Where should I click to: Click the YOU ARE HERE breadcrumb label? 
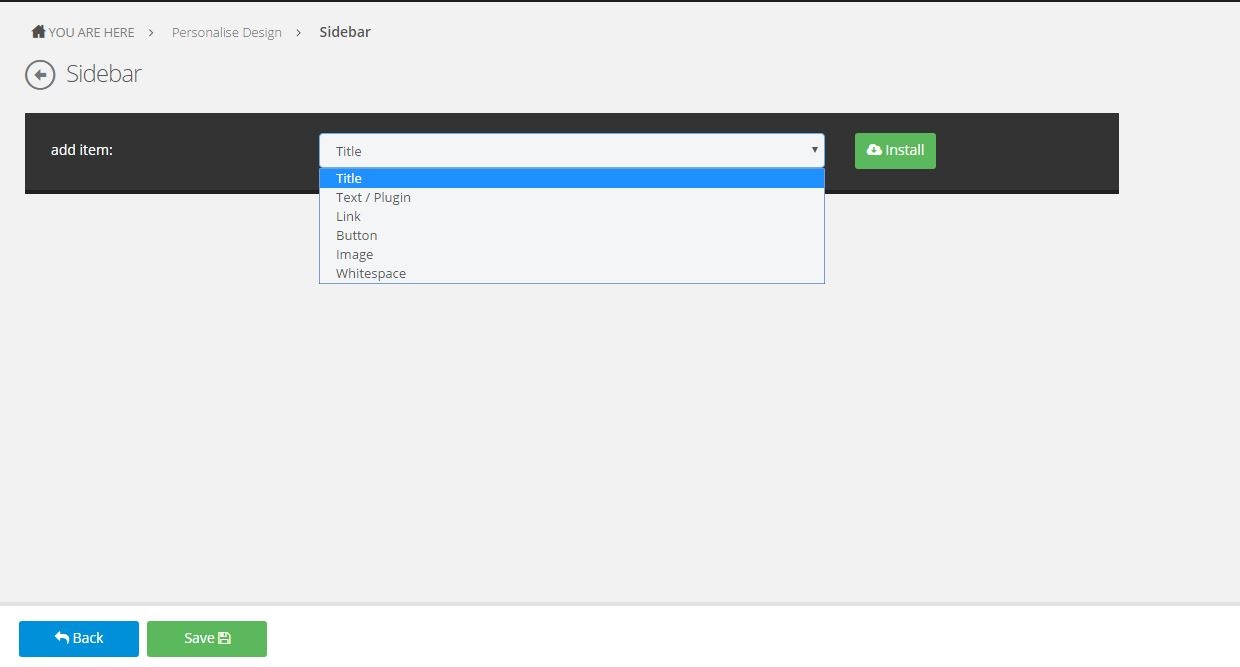(91, 32)
